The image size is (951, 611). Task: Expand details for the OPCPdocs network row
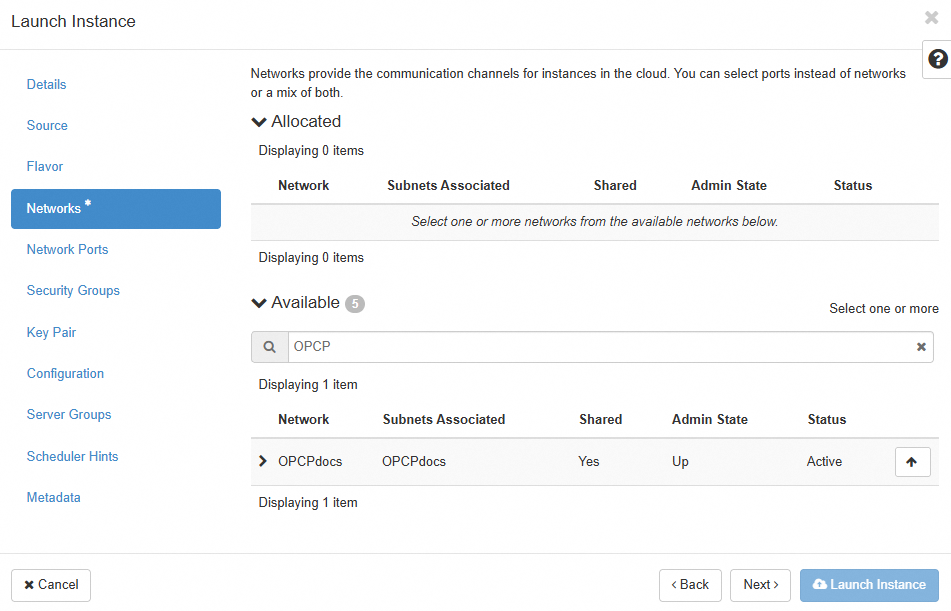click(263, 461)
